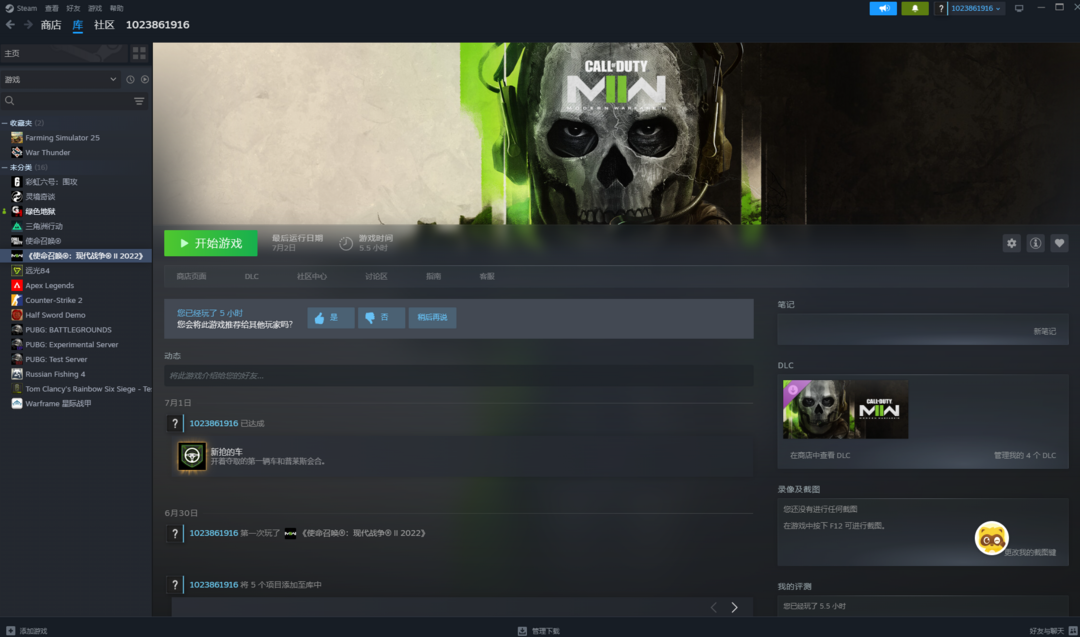Open Steam announcements megaphone icon
This screenshot has height=637, width=1080.
(883, 8)
